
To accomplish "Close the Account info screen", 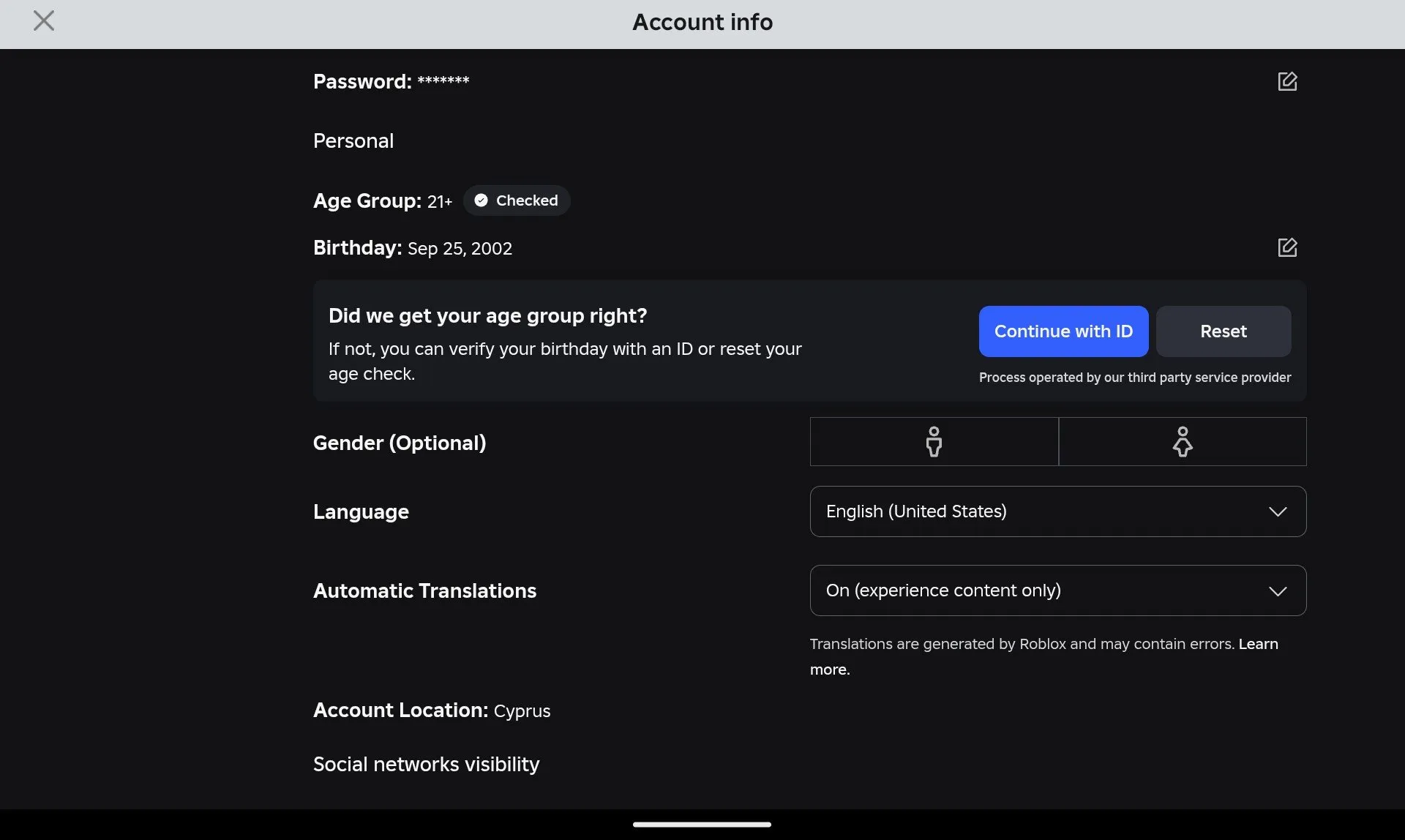I will [x=44, y=20].
